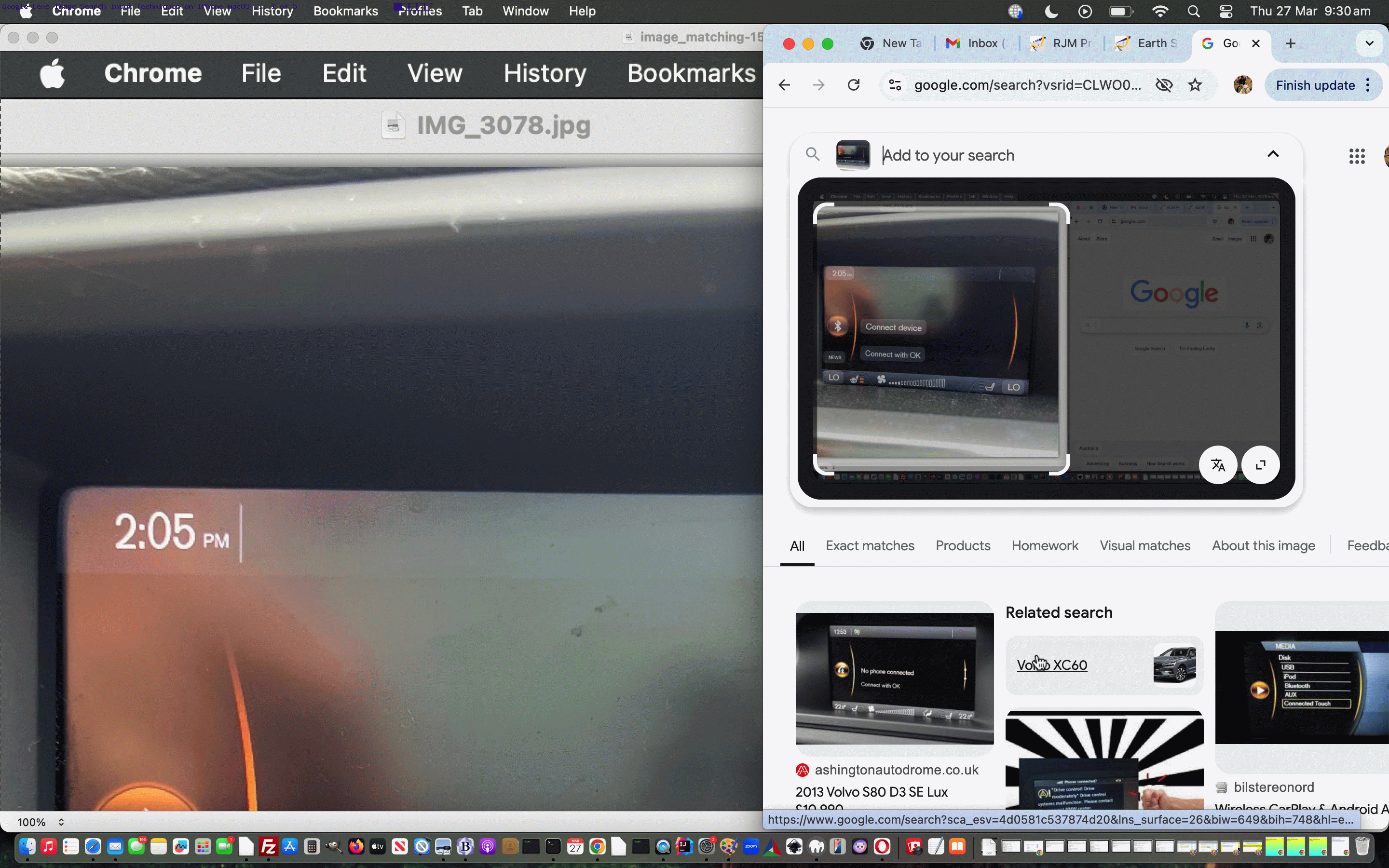Viewport: 1389px width, 868px height.
Task: Open the Music app in dock
Action: [49, 846]
